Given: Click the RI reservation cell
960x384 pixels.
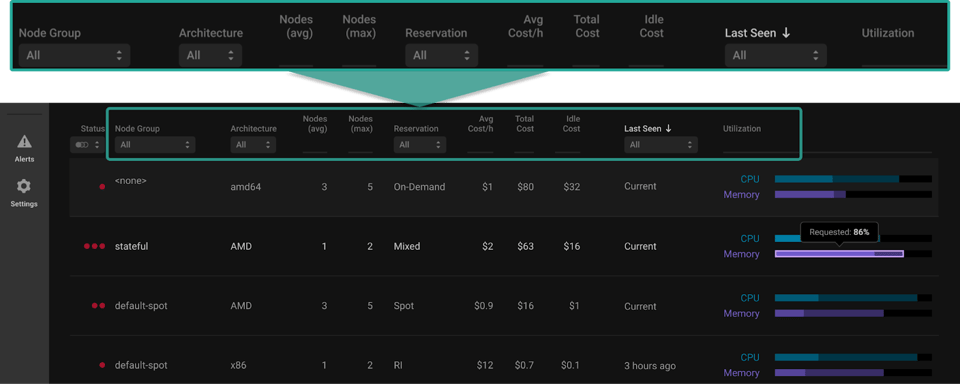Looking at the screenshot, I should pyautogui.click(x=399, y=365).
